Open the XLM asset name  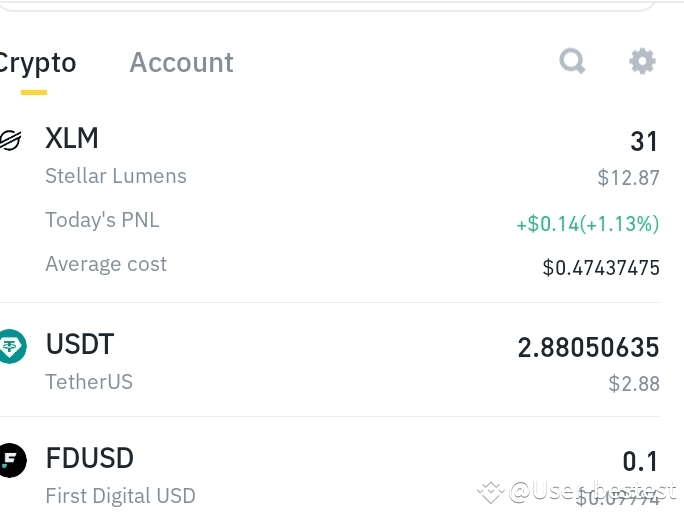click(72, 138)
